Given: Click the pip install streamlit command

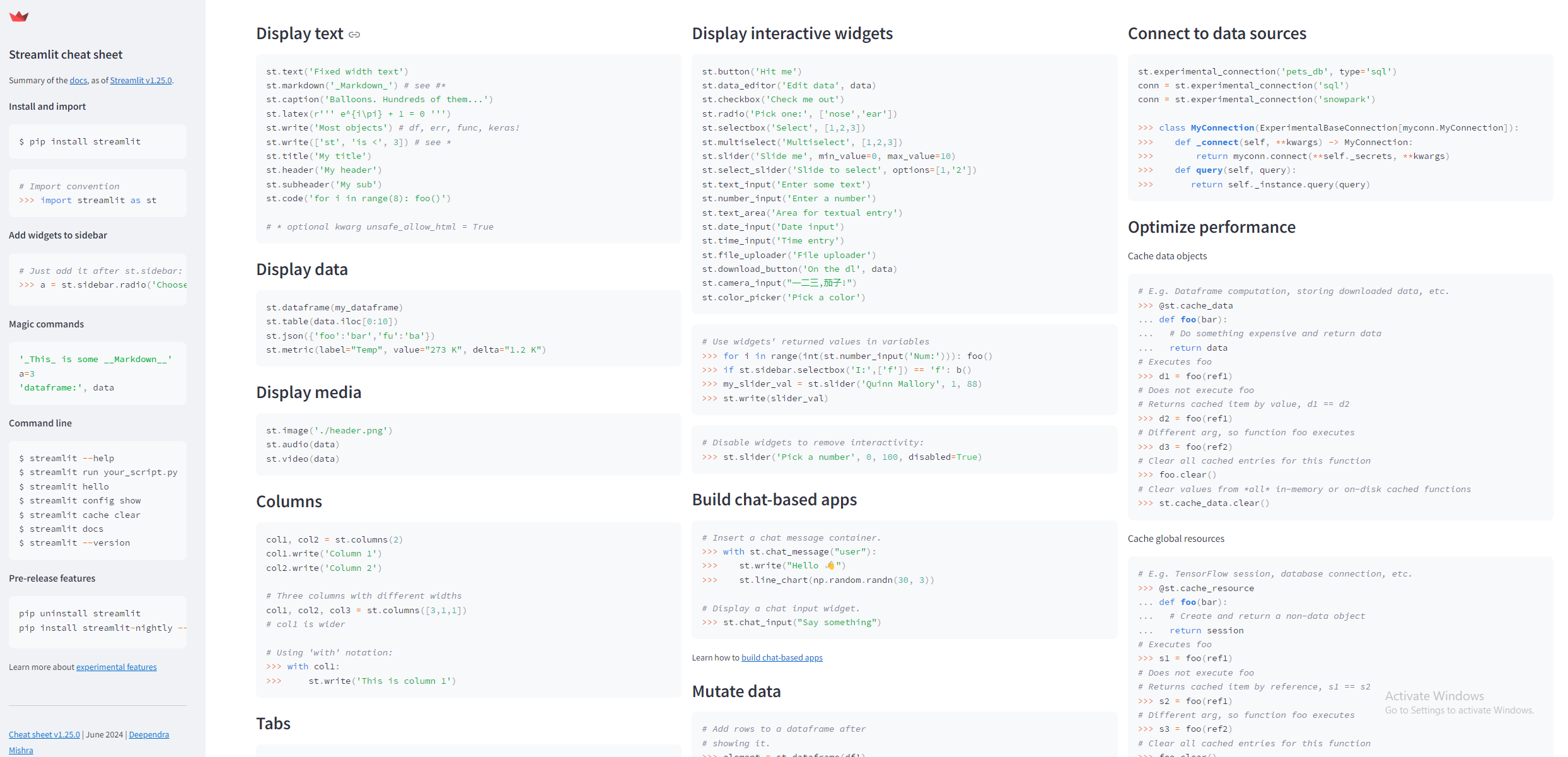Looking at the screenshot, I should tap(80, 142).
